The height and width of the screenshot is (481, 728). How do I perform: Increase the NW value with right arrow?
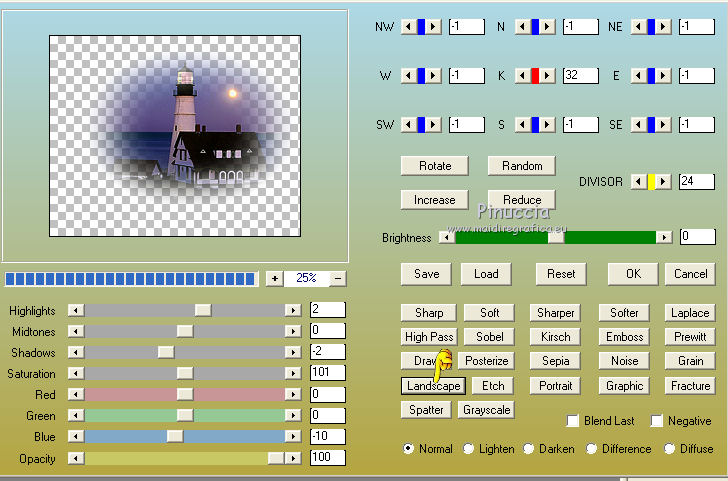[x=433, y=26]
